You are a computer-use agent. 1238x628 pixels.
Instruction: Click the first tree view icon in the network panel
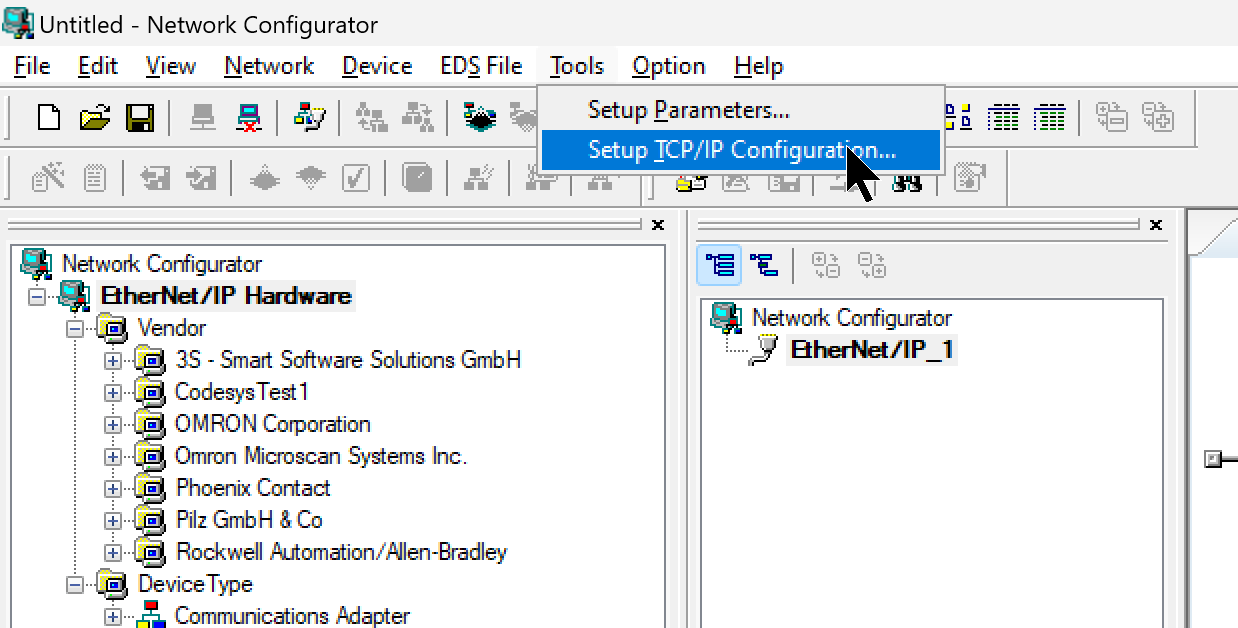point(719,265)
